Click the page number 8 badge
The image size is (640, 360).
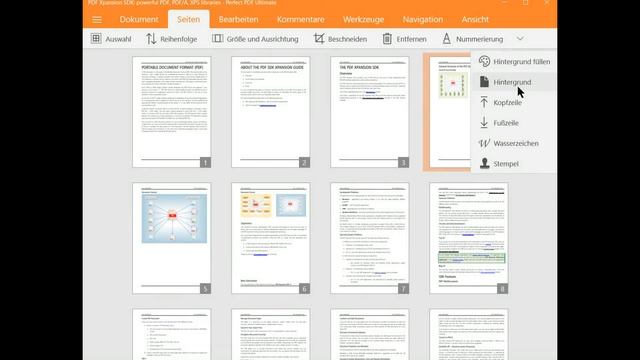click(x=502, y=289)
